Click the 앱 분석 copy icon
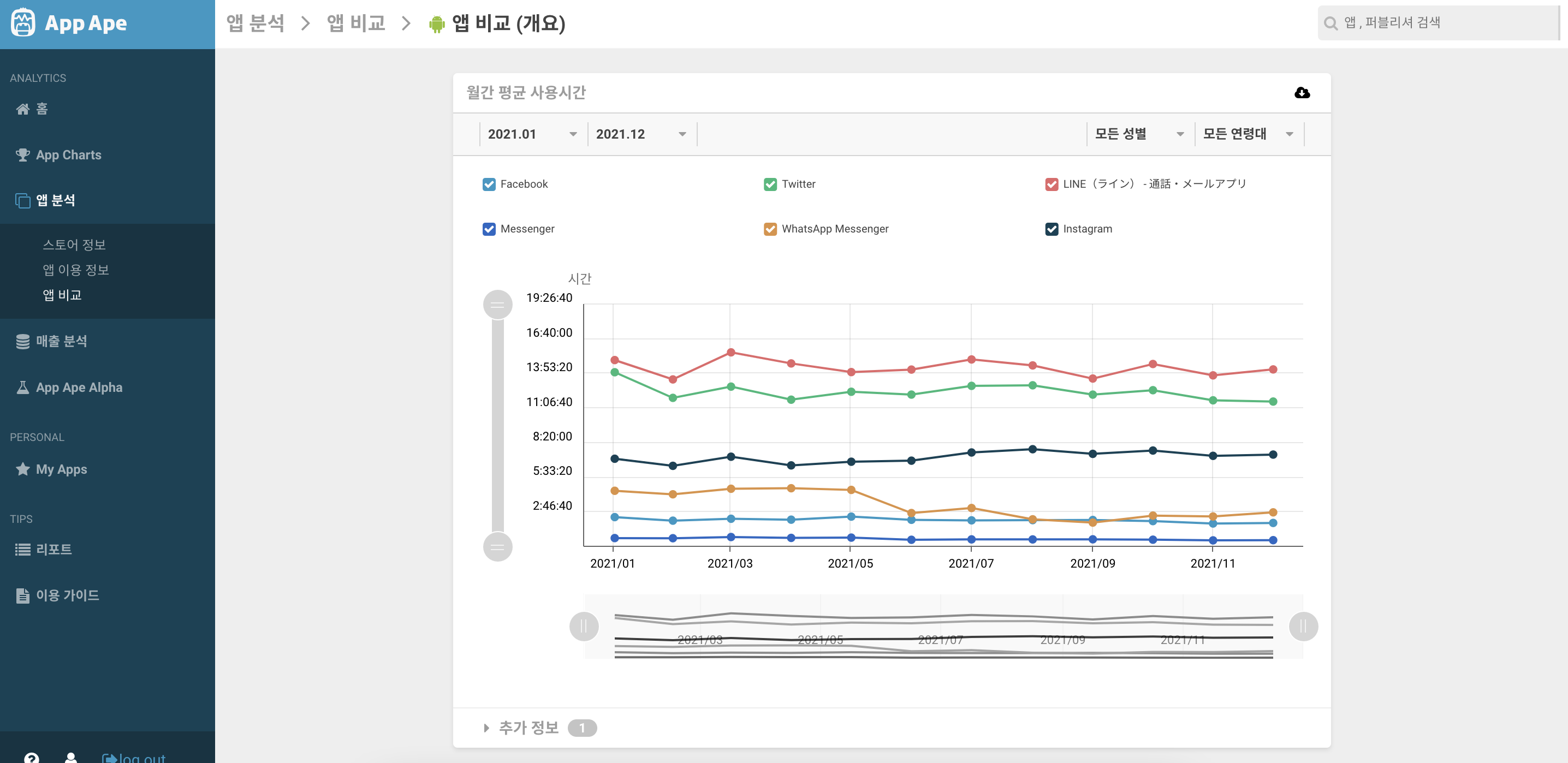 click(22, 201)
